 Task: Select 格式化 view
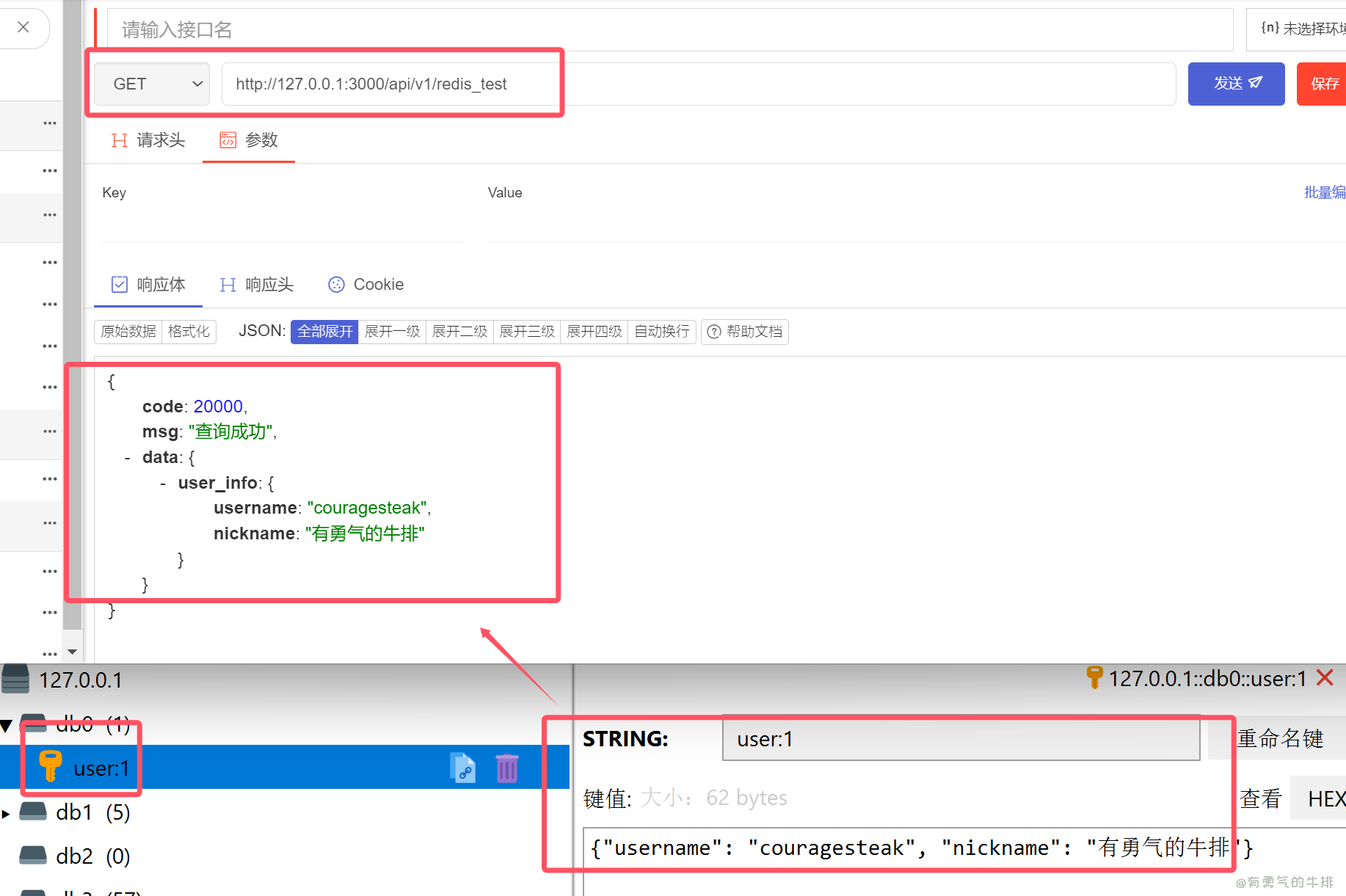coord(189,332)
